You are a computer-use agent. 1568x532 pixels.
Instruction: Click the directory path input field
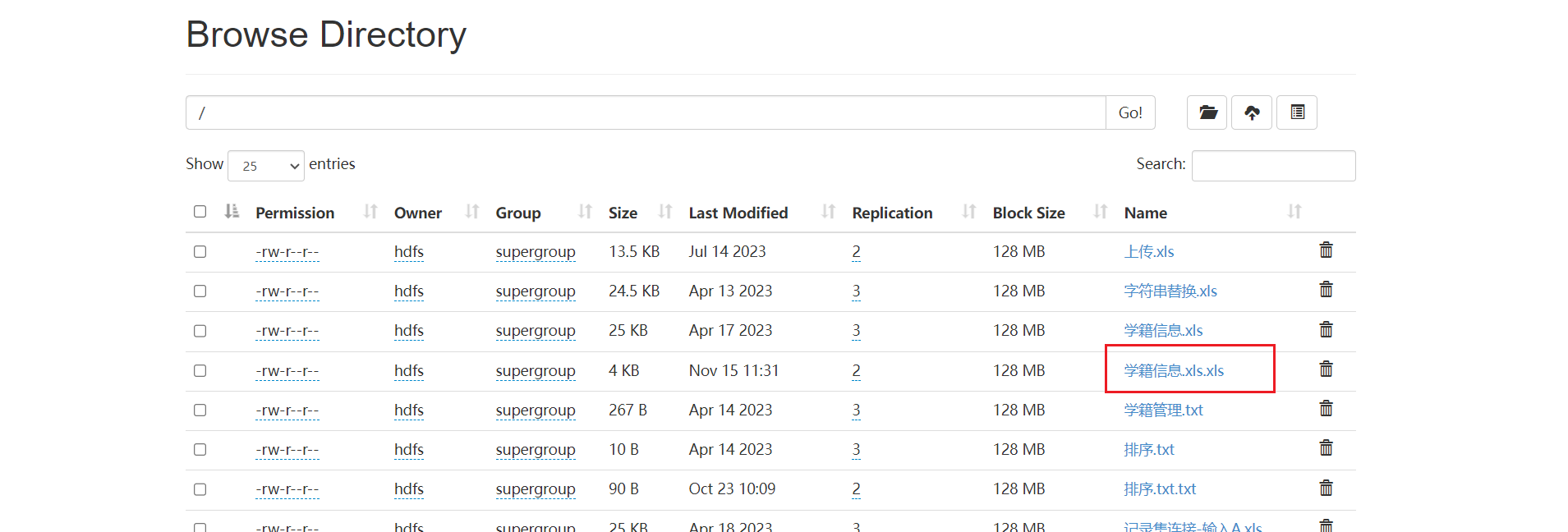[645, 112]
